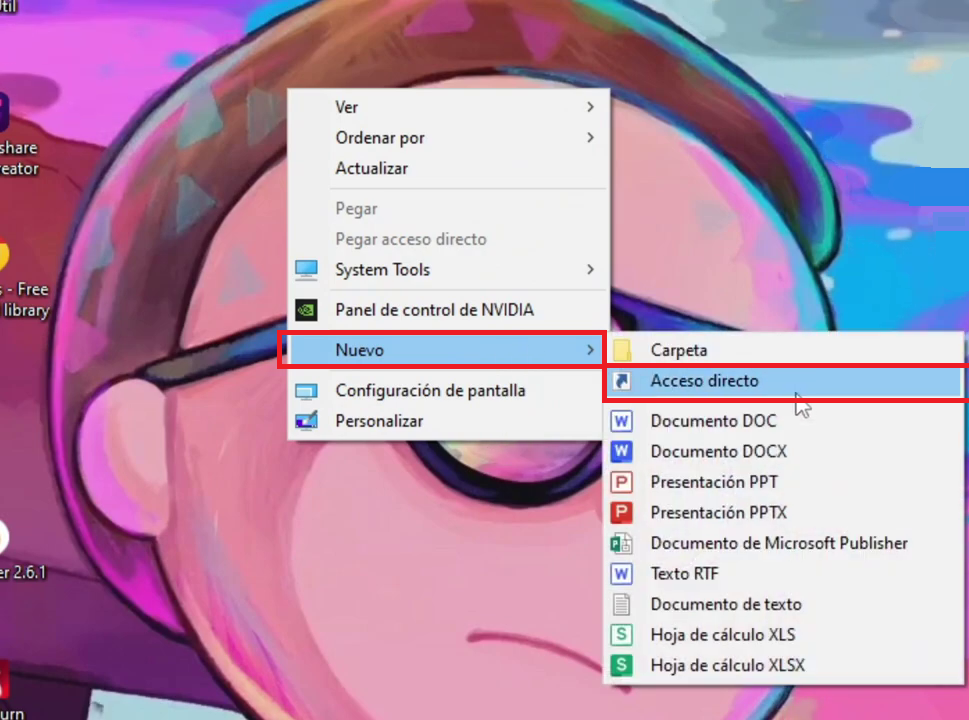This screenshot has height=720, width=969.
Task: Click the disabled Pegar entry
Action: tap(449, 209)
